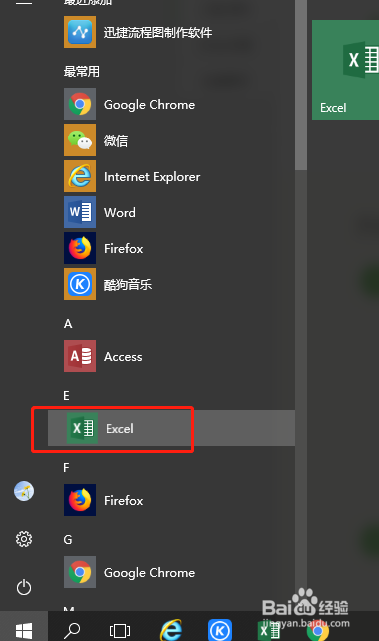The height and width of the screenshot is (641, 379).
Task: Click the 最常用 section heading
Action: tap(82, 72)
